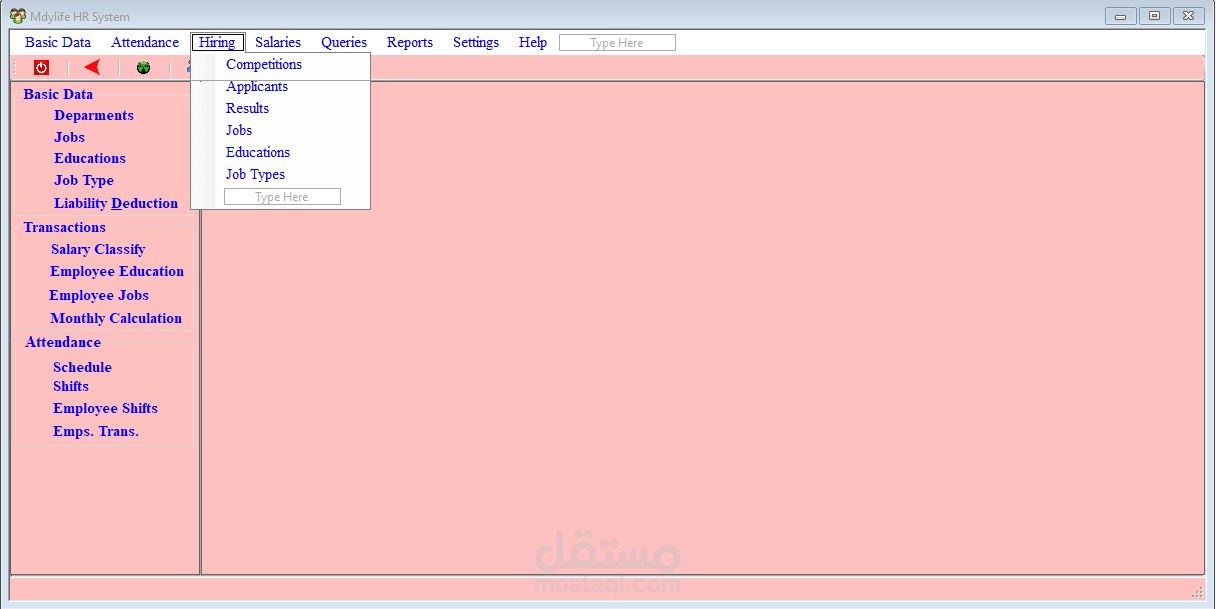Open the Queries menu
This screenshot has width=1216, height=609.
[344, 42]
